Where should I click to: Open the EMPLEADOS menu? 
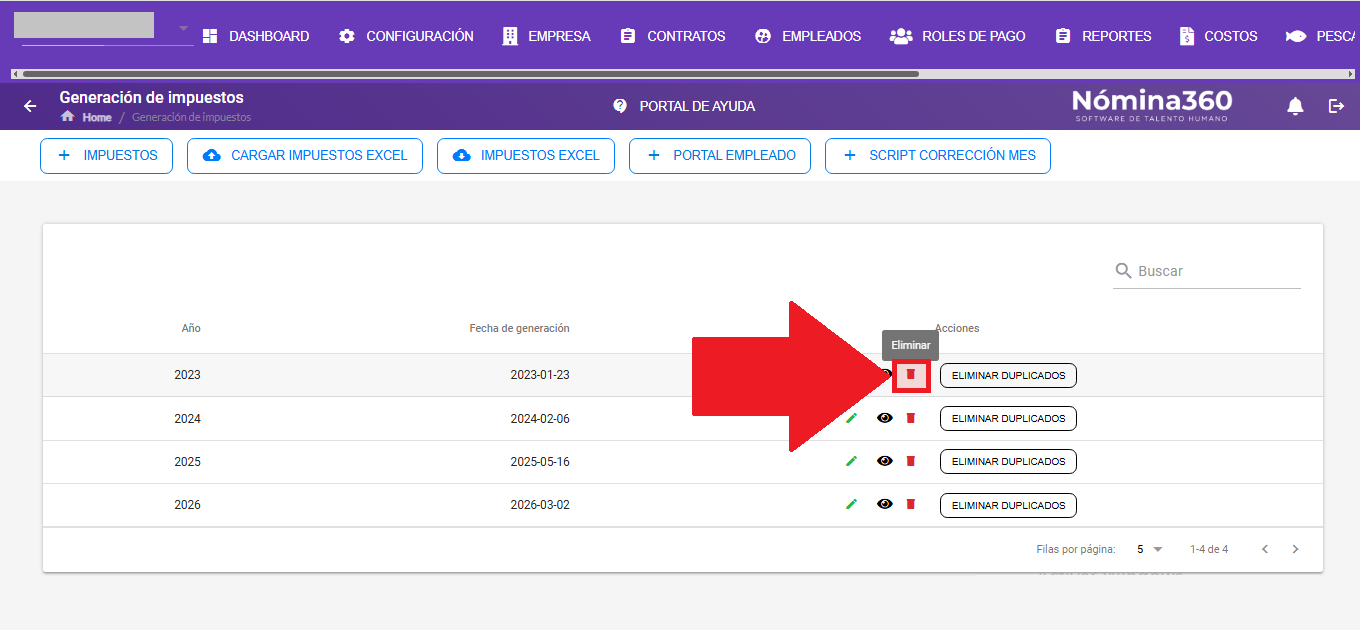click(x=807, y=36)
